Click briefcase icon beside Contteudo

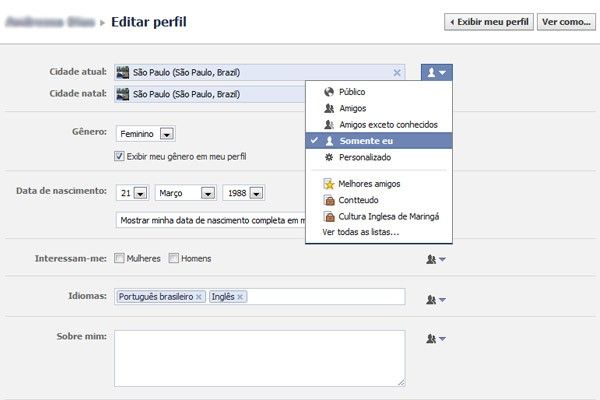coord(329,200)
